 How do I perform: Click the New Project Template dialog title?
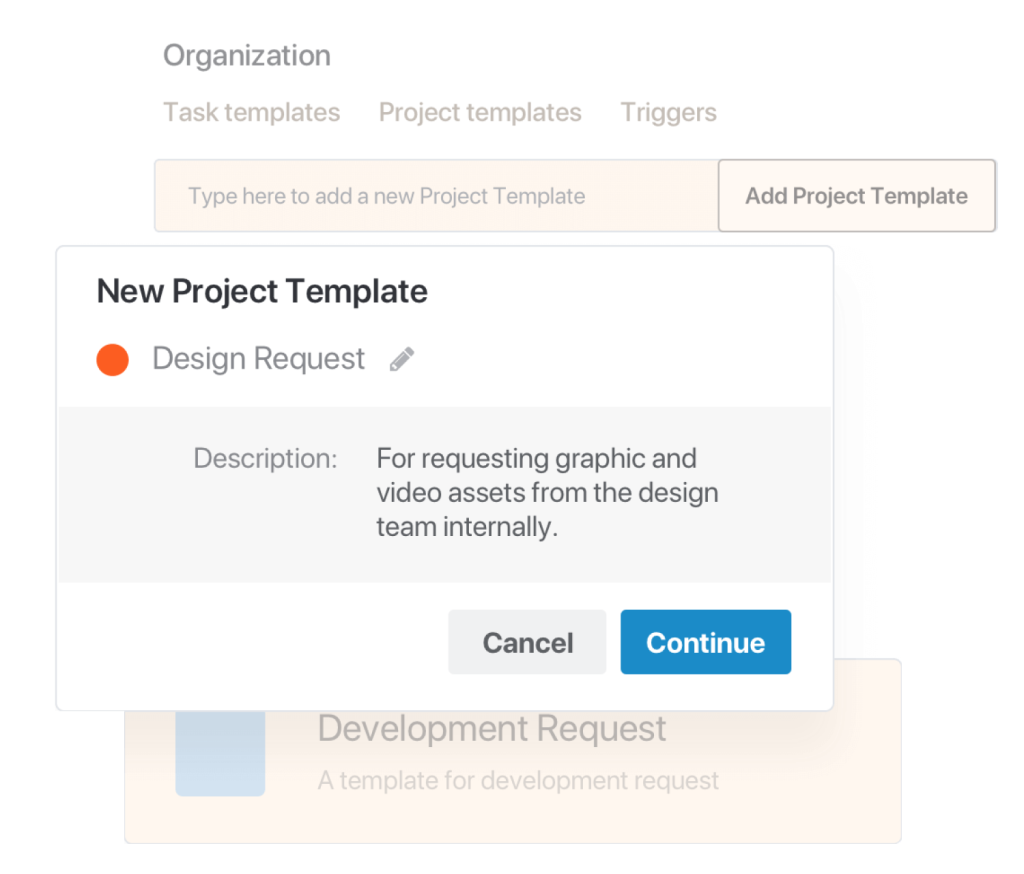tap(262, 291)
